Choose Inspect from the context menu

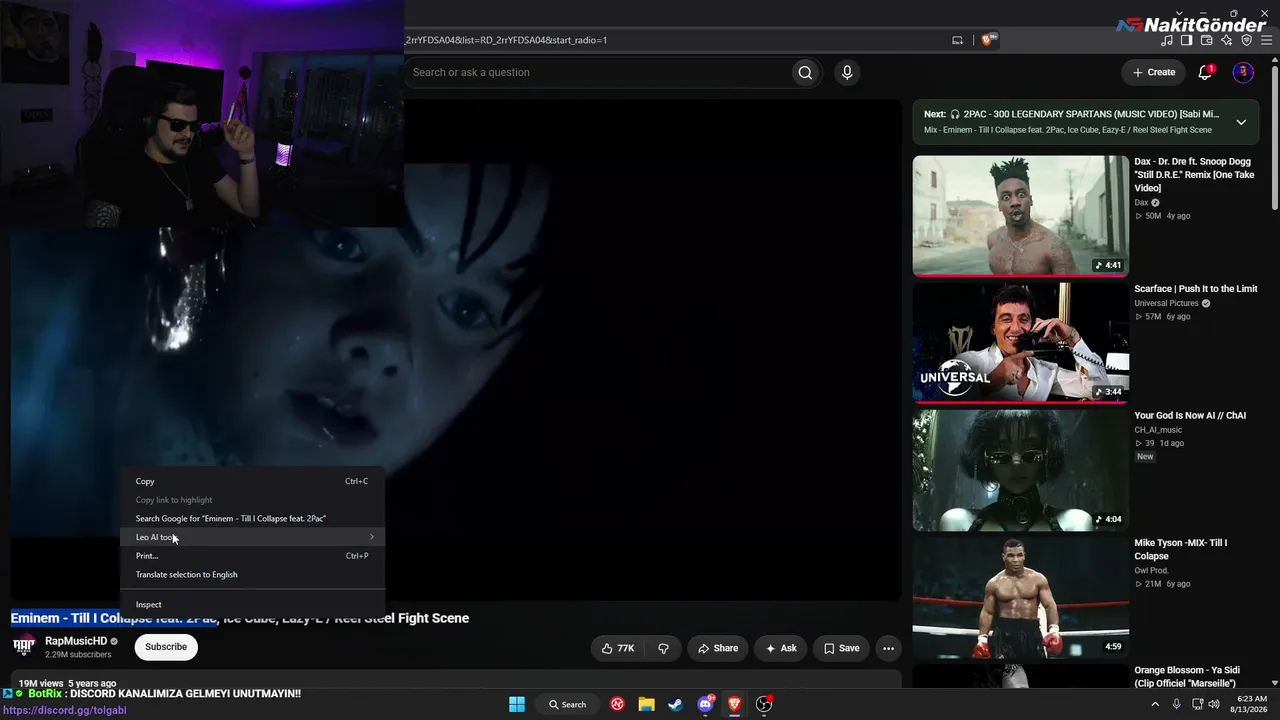click(252, 604)
